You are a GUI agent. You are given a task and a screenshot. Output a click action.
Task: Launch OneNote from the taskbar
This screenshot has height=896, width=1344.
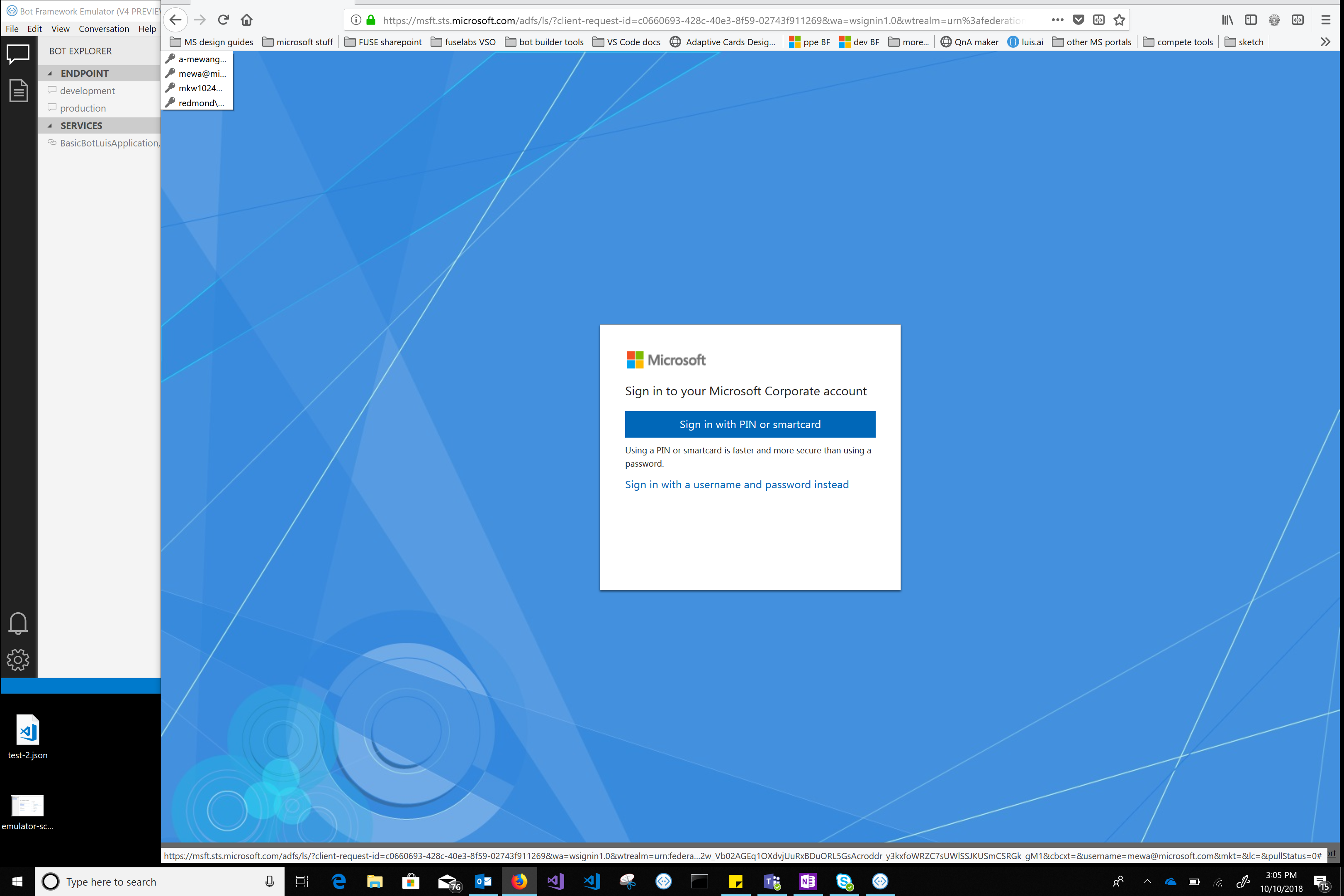click(x=807, y=881)
